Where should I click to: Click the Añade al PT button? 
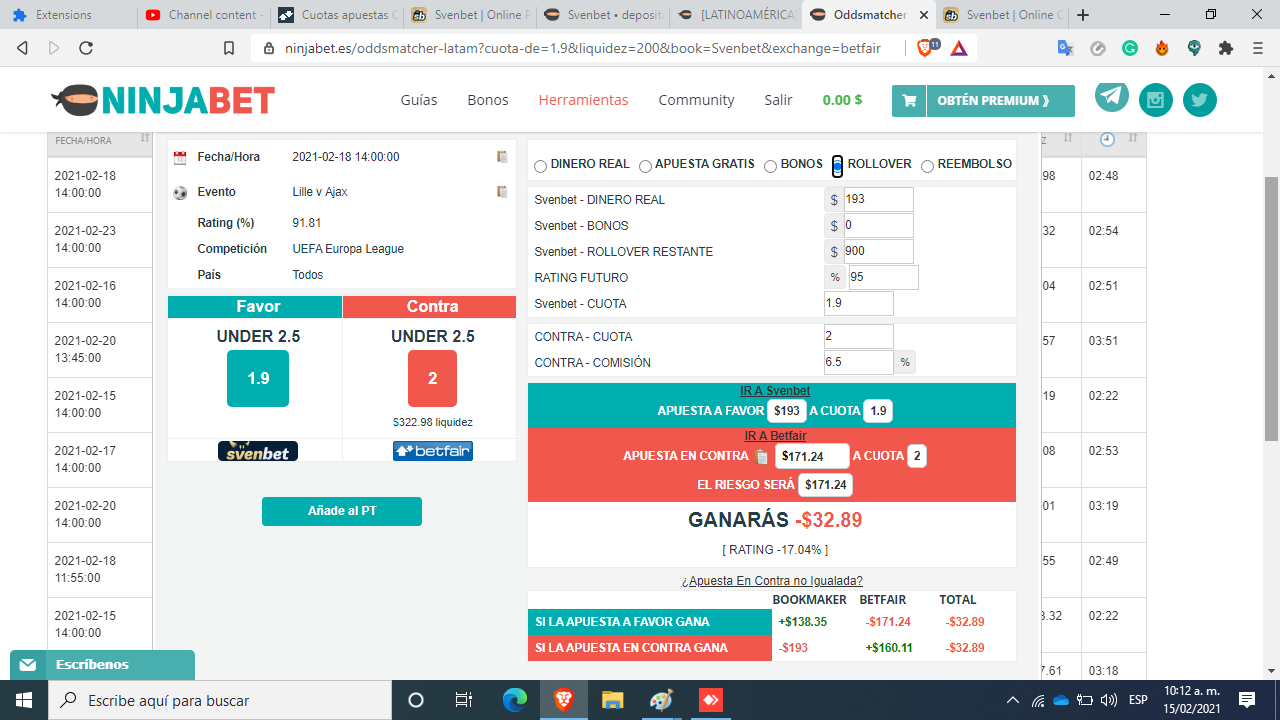pos(342,511)
